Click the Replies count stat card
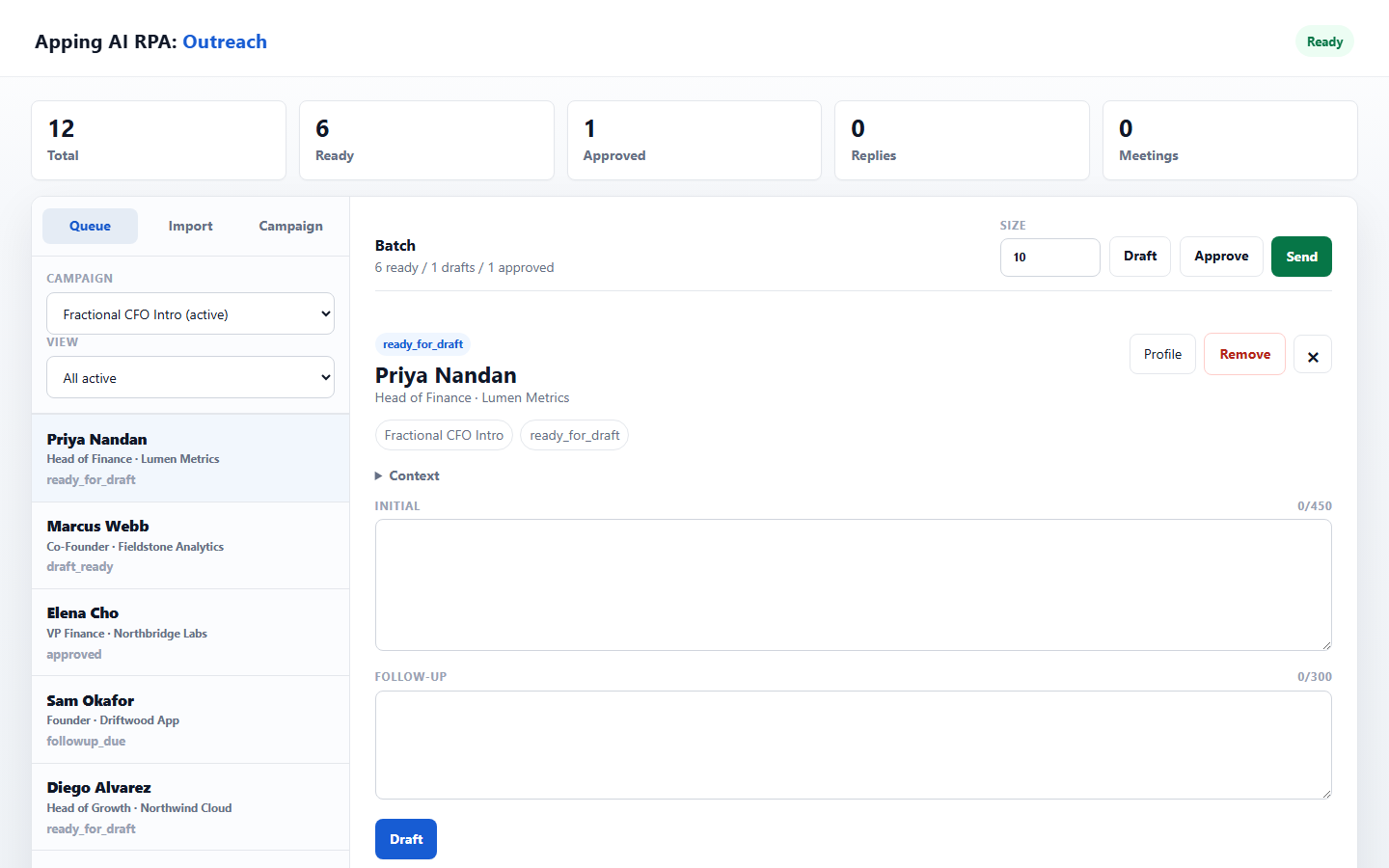The height and width of the screenshot is (868, 1389). click(962, 140)
